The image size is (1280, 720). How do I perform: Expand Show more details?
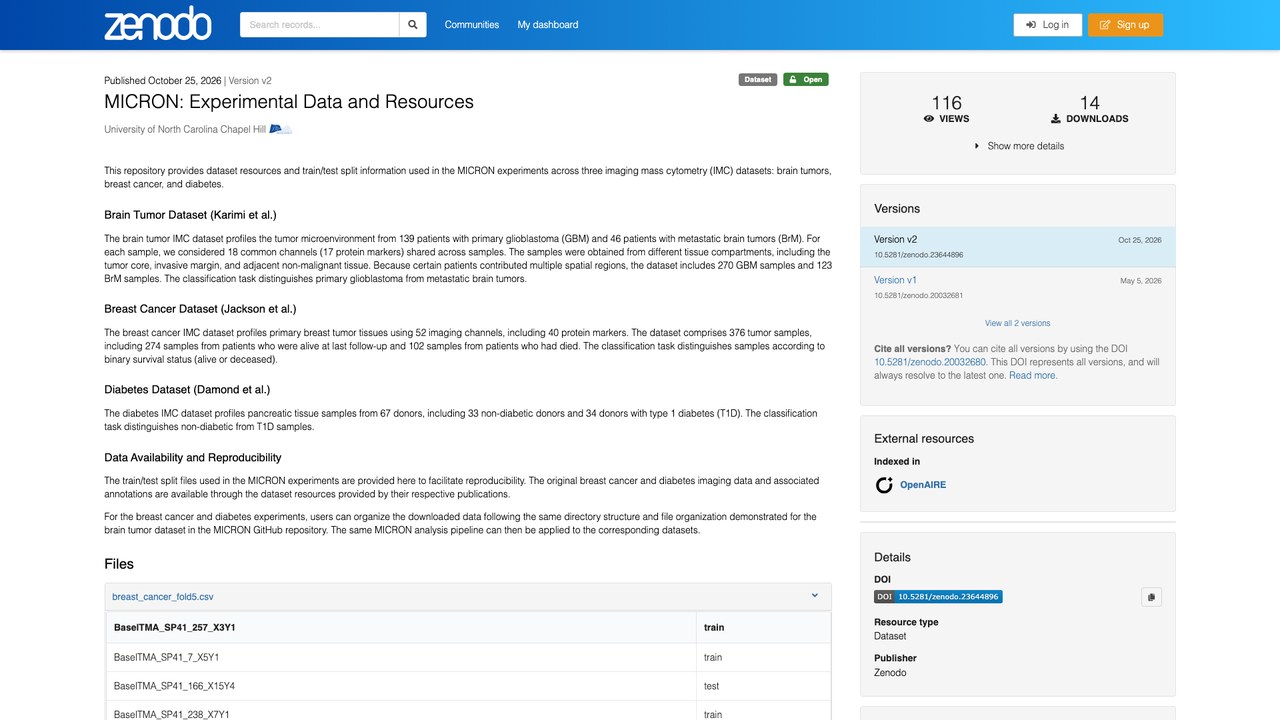[x=1018, y=146]
